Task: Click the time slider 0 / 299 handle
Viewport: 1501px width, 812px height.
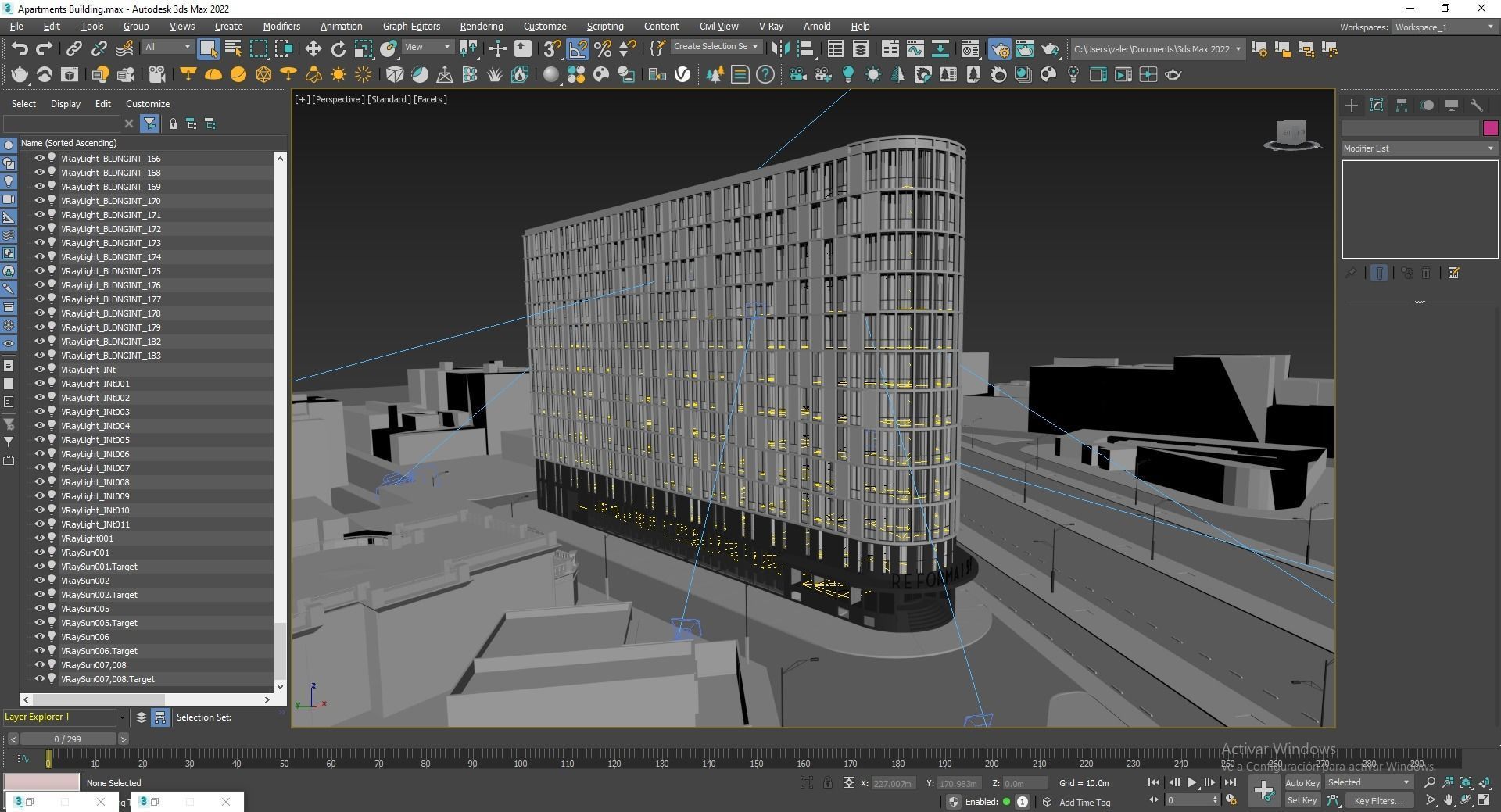Action: (x=68, y=739)
